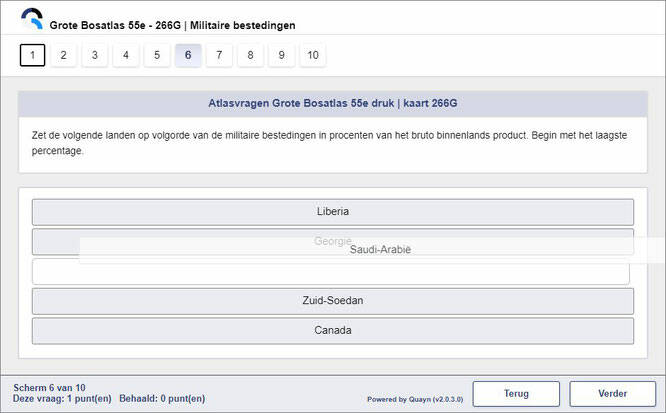Screen dimensions: 666x413
Task: Click the Grote Bosatlas 55e title text
Action: click(172, 25)
